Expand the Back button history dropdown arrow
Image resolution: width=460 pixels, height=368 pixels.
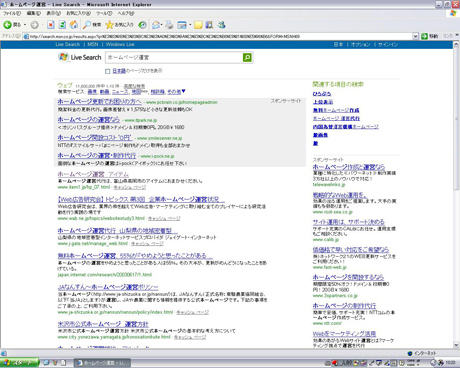(25, 25)
